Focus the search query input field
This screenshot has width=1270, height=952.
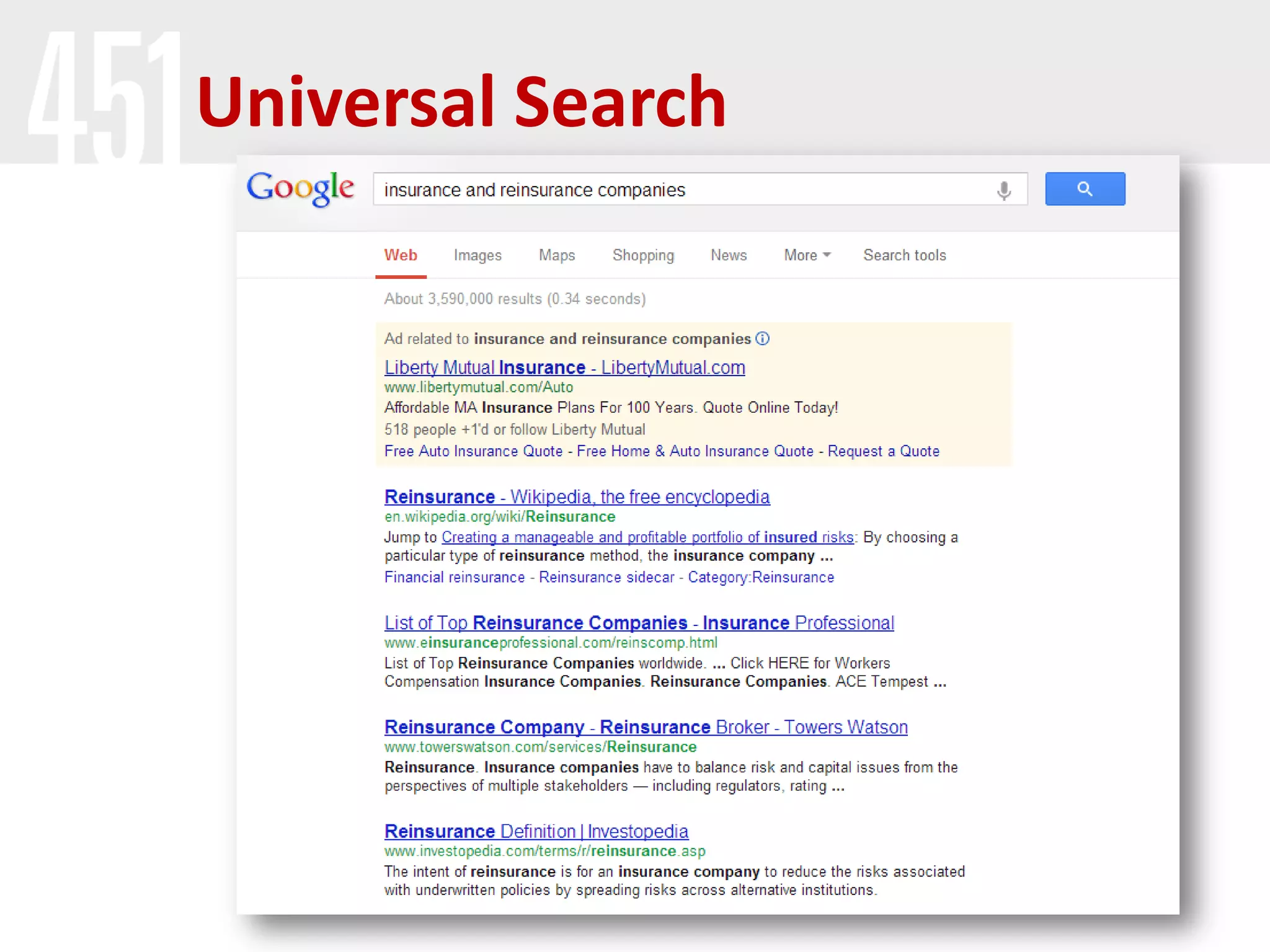tap(700, 189)
